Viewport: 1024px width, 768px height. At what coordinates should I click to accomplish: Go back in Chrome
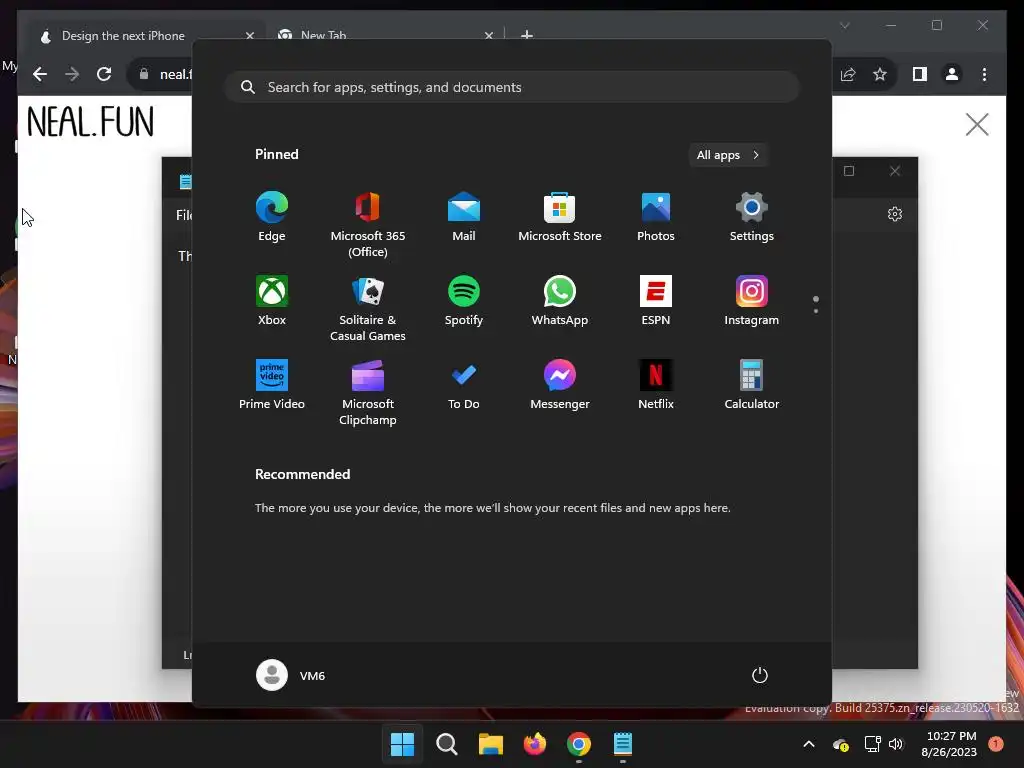[40, 74]
